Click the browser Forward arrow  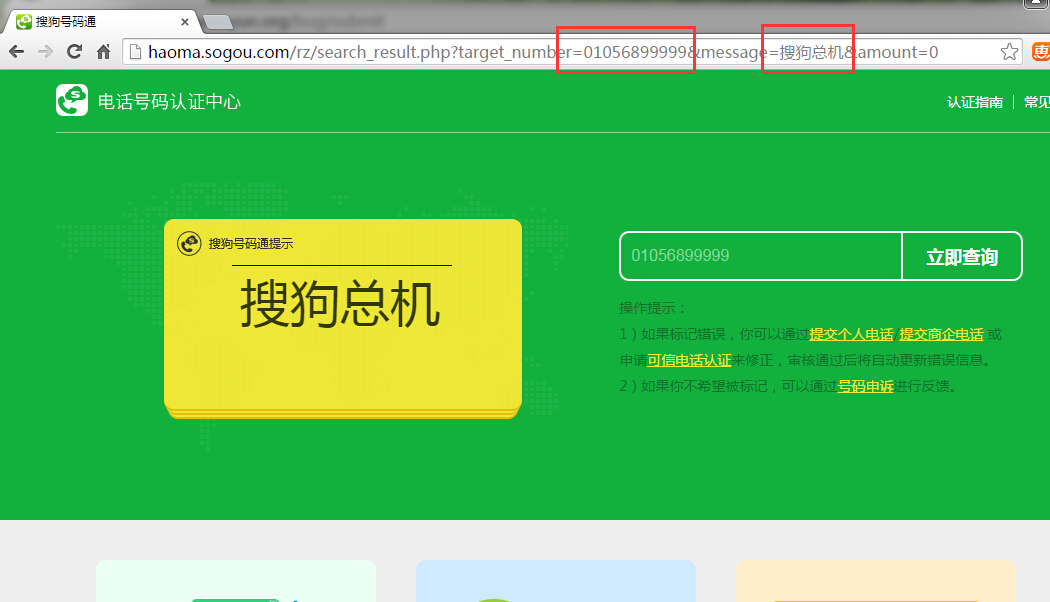tap(46, 52)
